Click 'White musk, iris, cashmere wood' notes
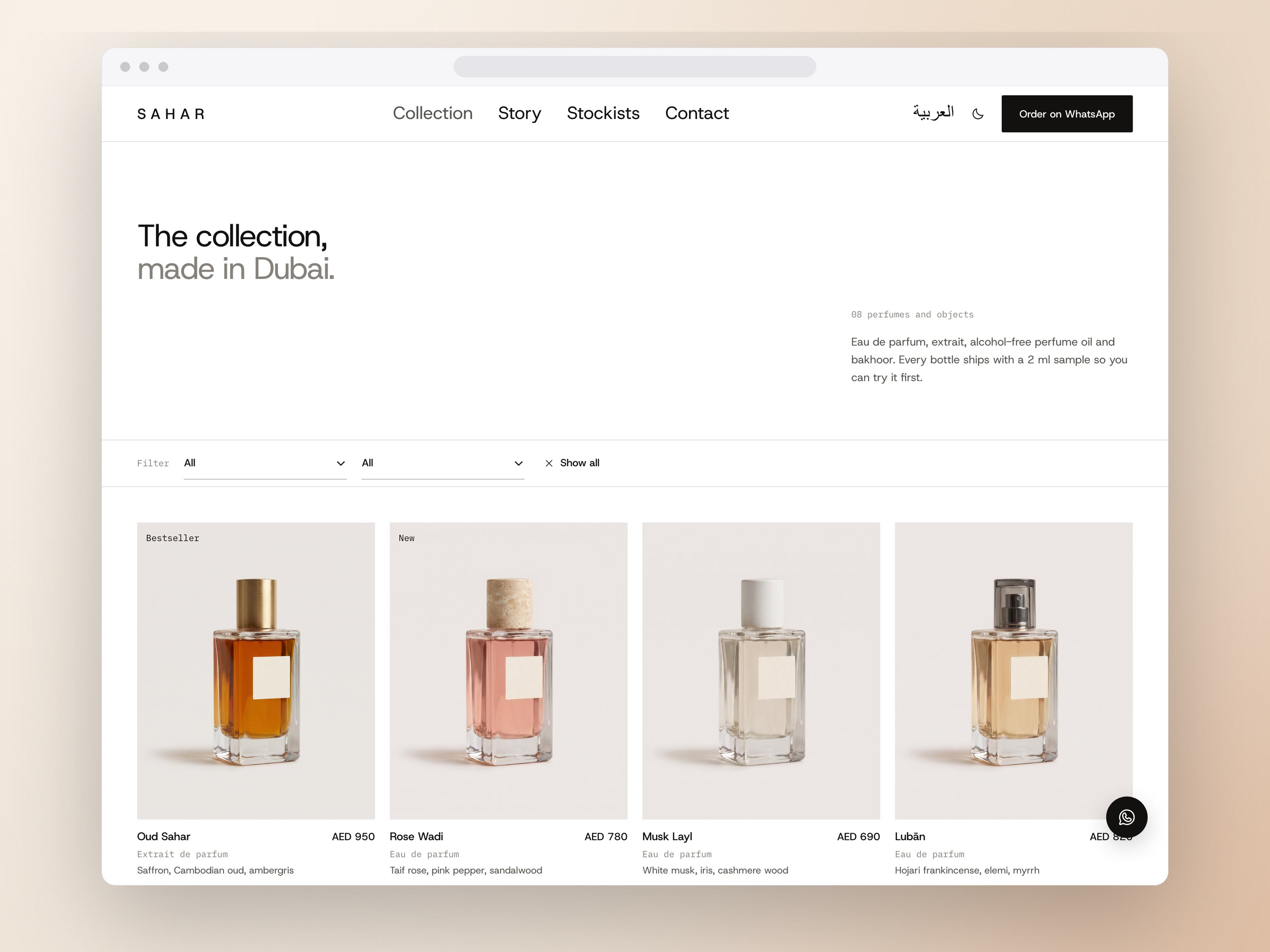1270x952 pixels. coord(716,871)
